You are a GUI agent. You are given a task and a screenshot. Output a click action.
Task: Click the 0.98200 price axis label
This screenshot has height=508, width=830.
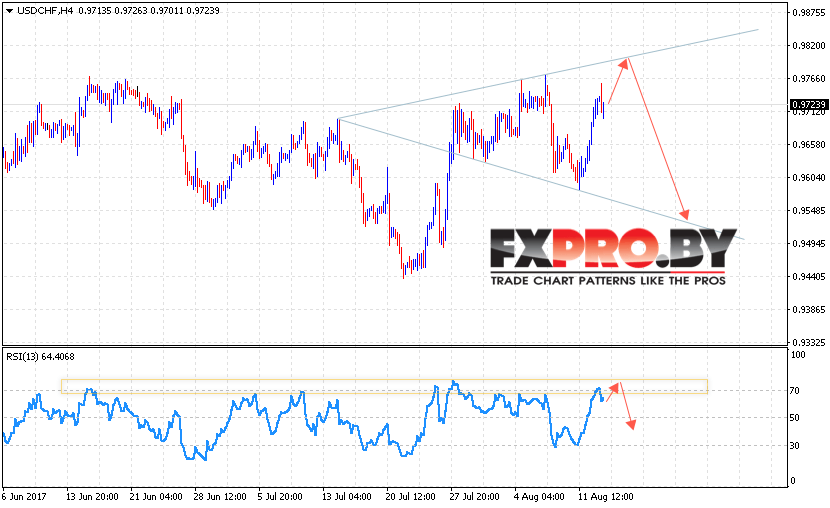(809, 46)
